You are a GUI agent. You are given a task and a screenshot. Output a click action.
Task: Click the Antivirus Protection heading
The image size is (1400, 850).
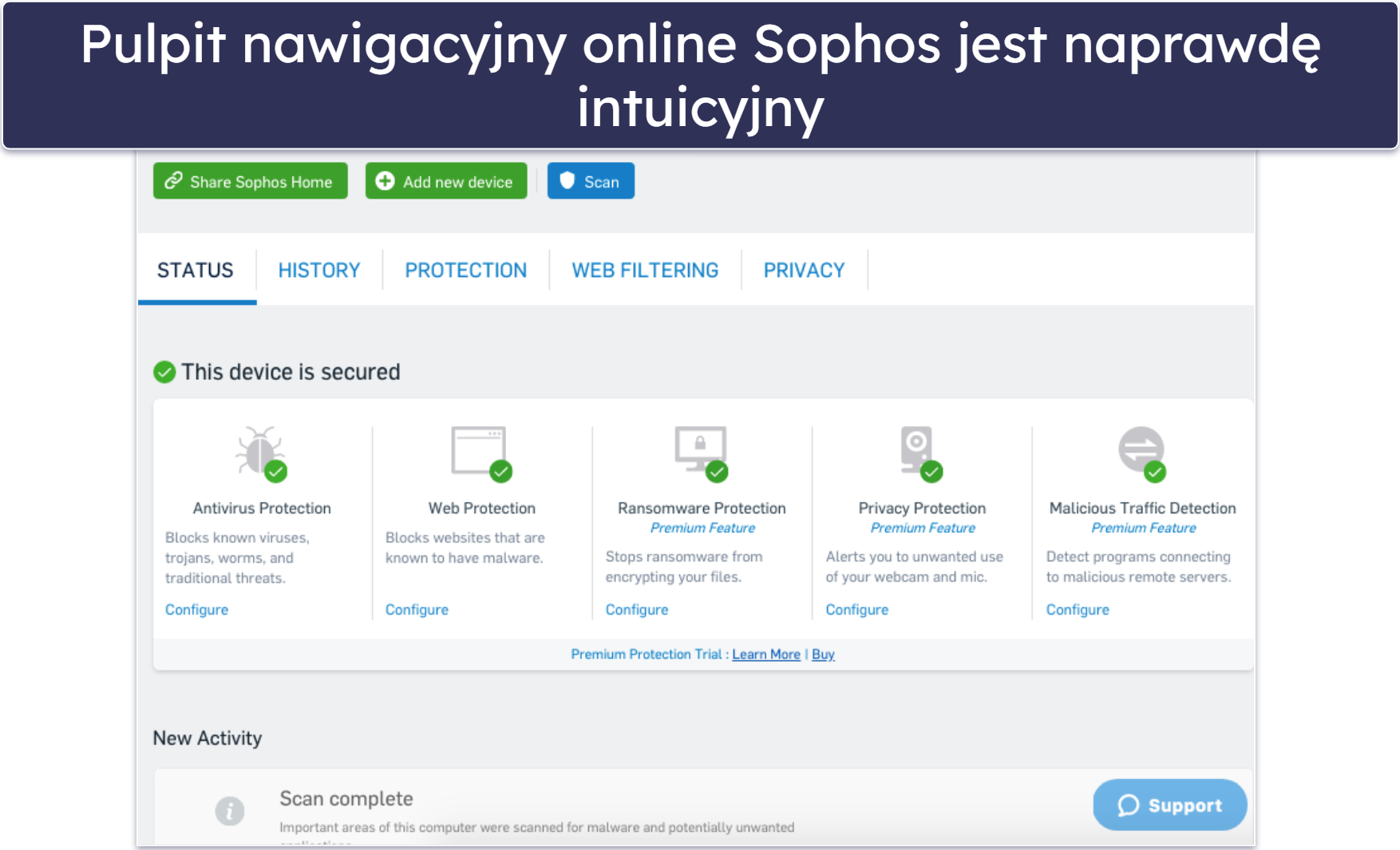click(x=262, y=508)
